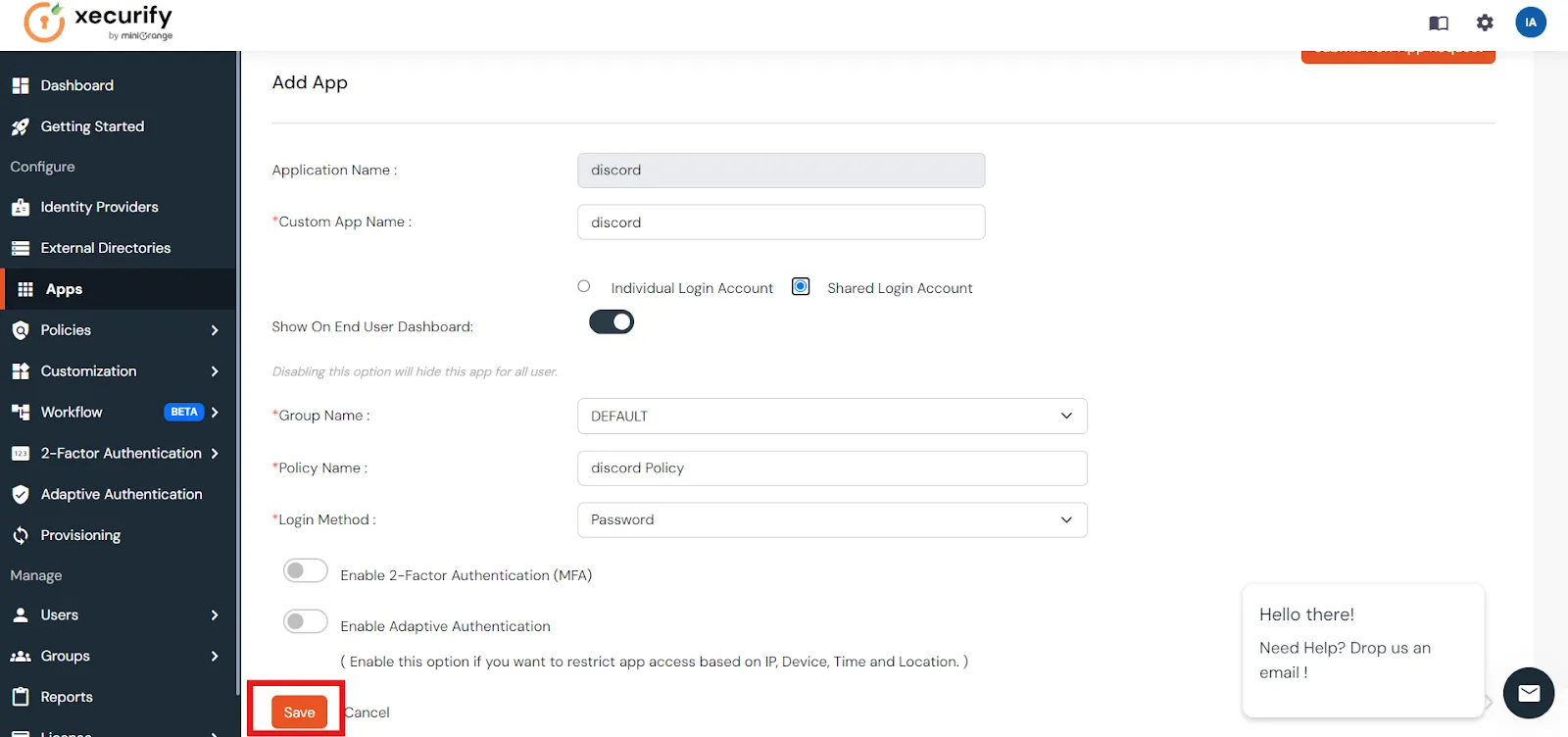Click the Provisioning sync icon

click(x=21, y=535)
